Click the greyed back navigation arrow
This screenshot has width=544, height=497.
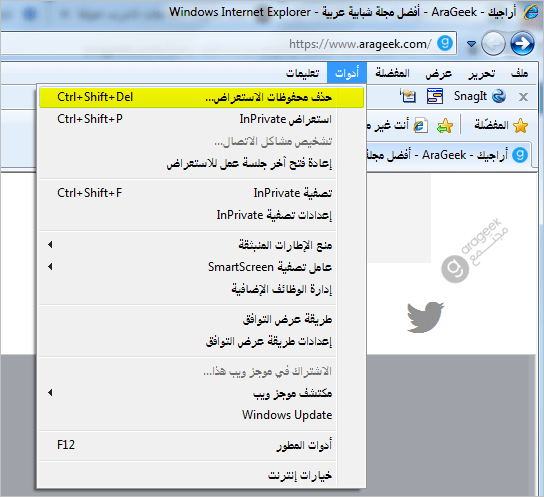[x=493, y=44]
